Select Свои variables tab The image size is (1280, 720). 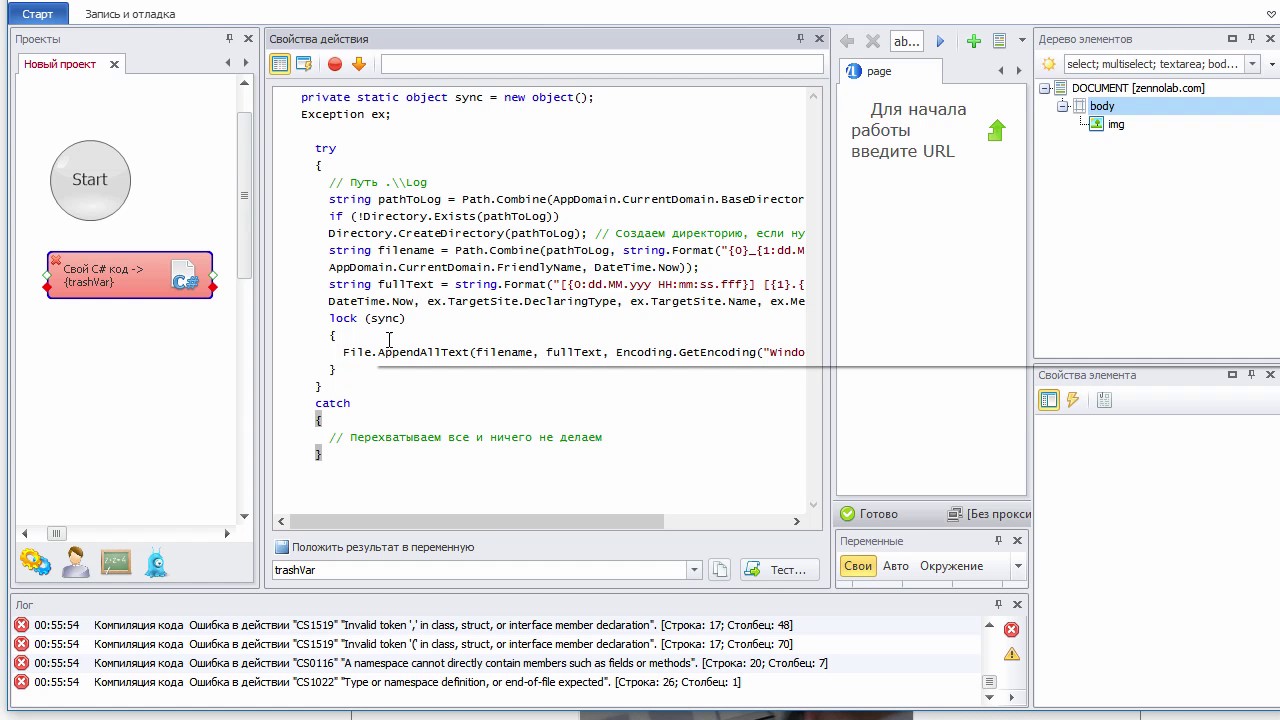(x=858, y=566)
